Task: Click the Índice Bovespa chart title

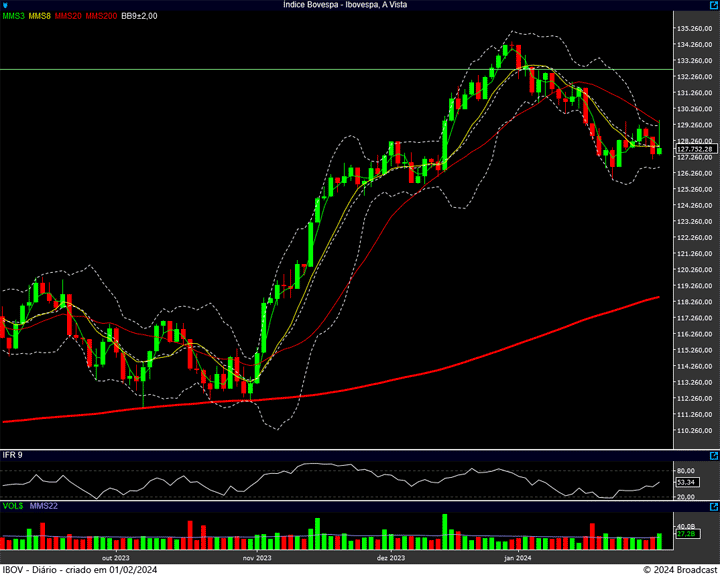Action: pyautogui.click(x=359, y=5)
